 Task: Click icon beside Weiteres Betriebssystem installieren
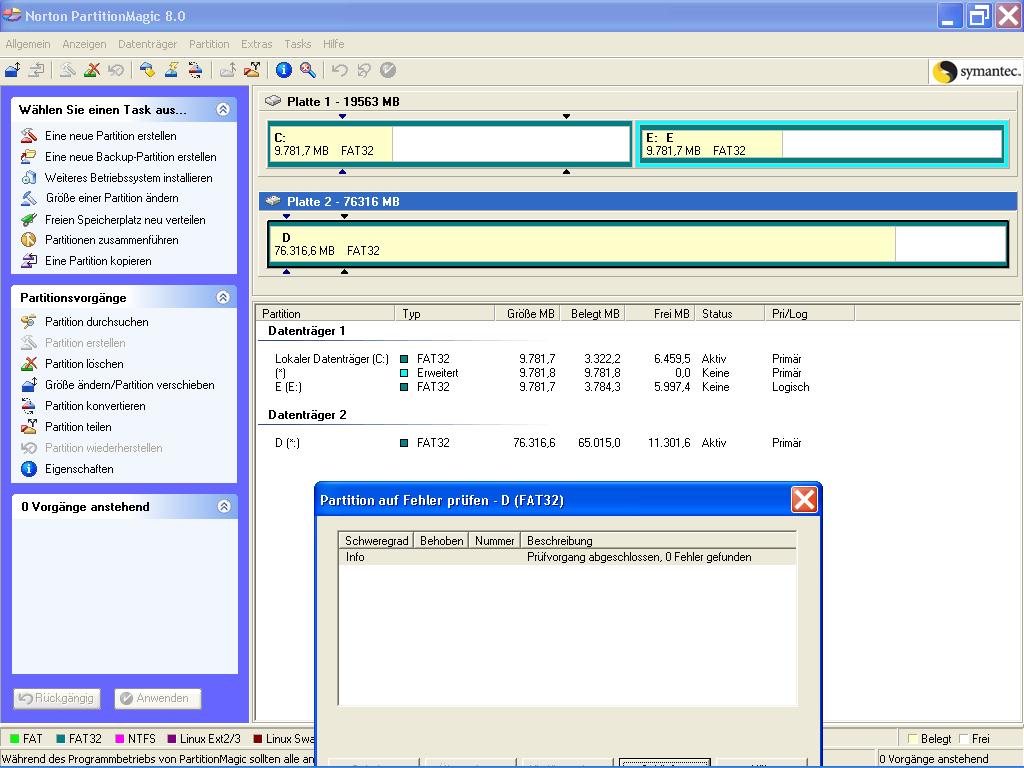(29, 178)
